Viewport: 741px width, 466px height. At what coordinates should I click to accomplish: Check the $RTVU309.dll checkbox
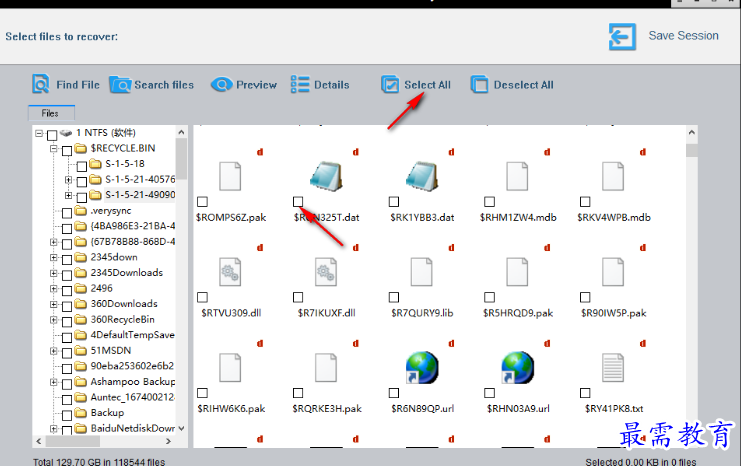202,297
